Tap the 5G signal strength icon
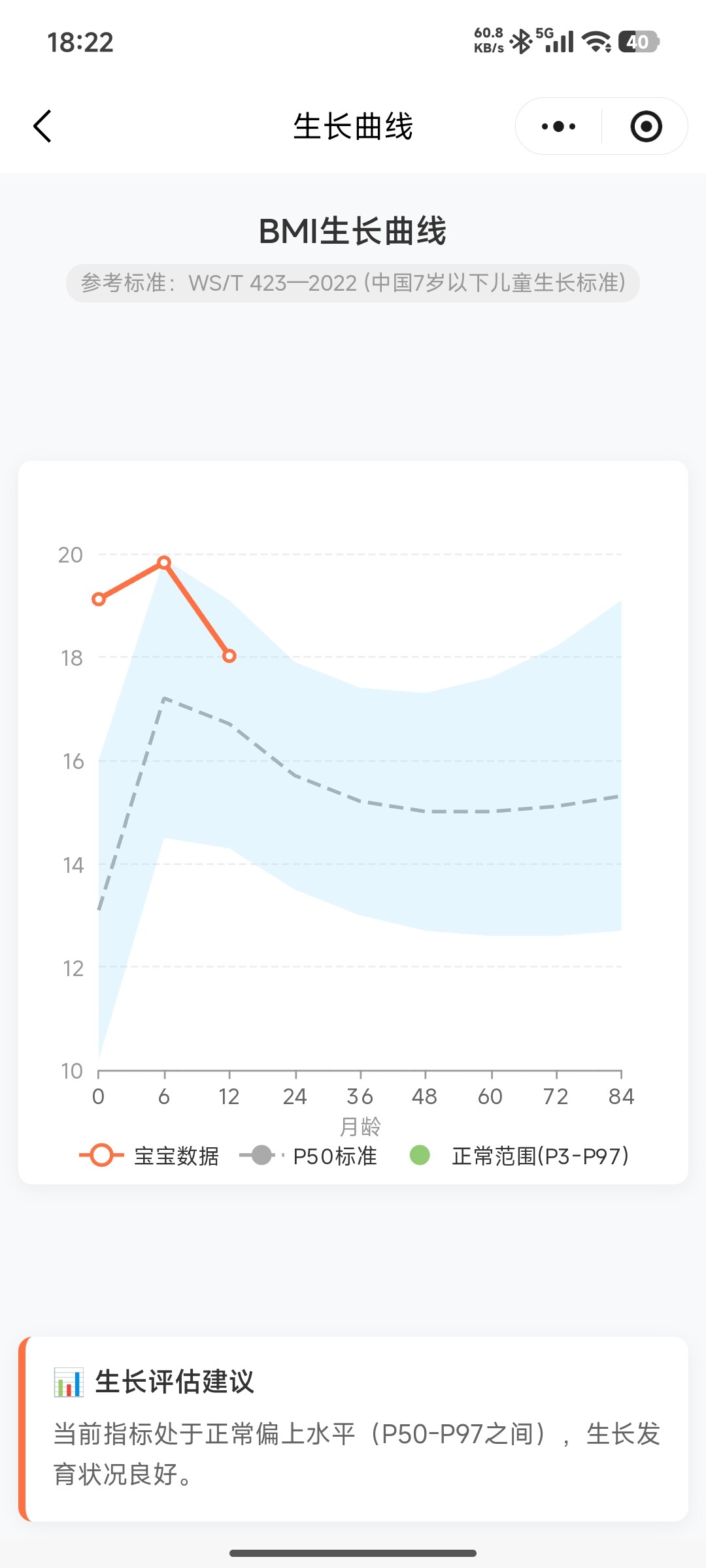 coord(556,41)
